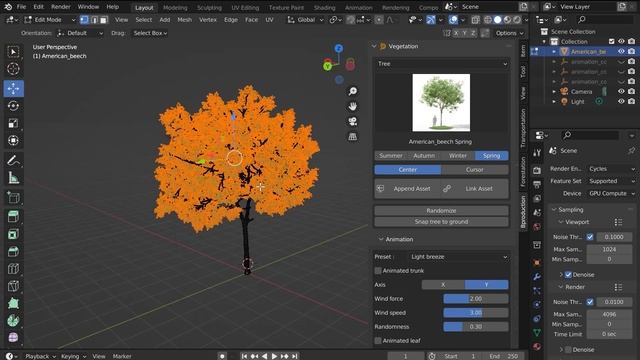Hide American_be object with eye icon
The width and height of the screenshot is (640, 360).
pyautogui.click(x=621, y=51)
